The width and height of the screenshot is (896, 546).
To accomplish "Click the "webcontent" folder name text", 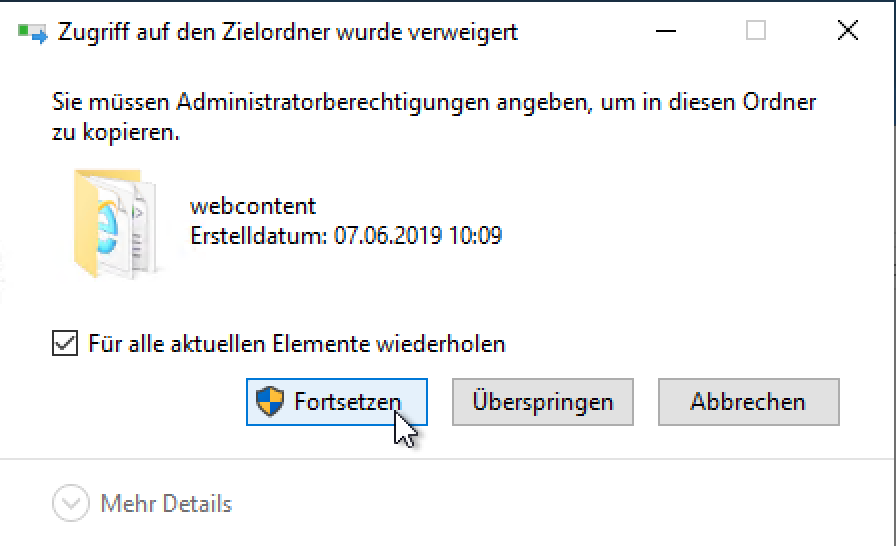I will click(253, 206).
